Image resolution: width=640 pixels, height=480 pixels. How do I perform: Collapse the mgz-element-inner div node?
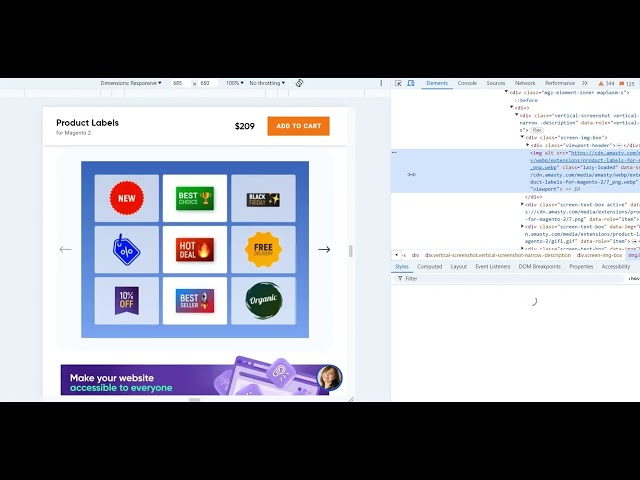click(507, 92)
